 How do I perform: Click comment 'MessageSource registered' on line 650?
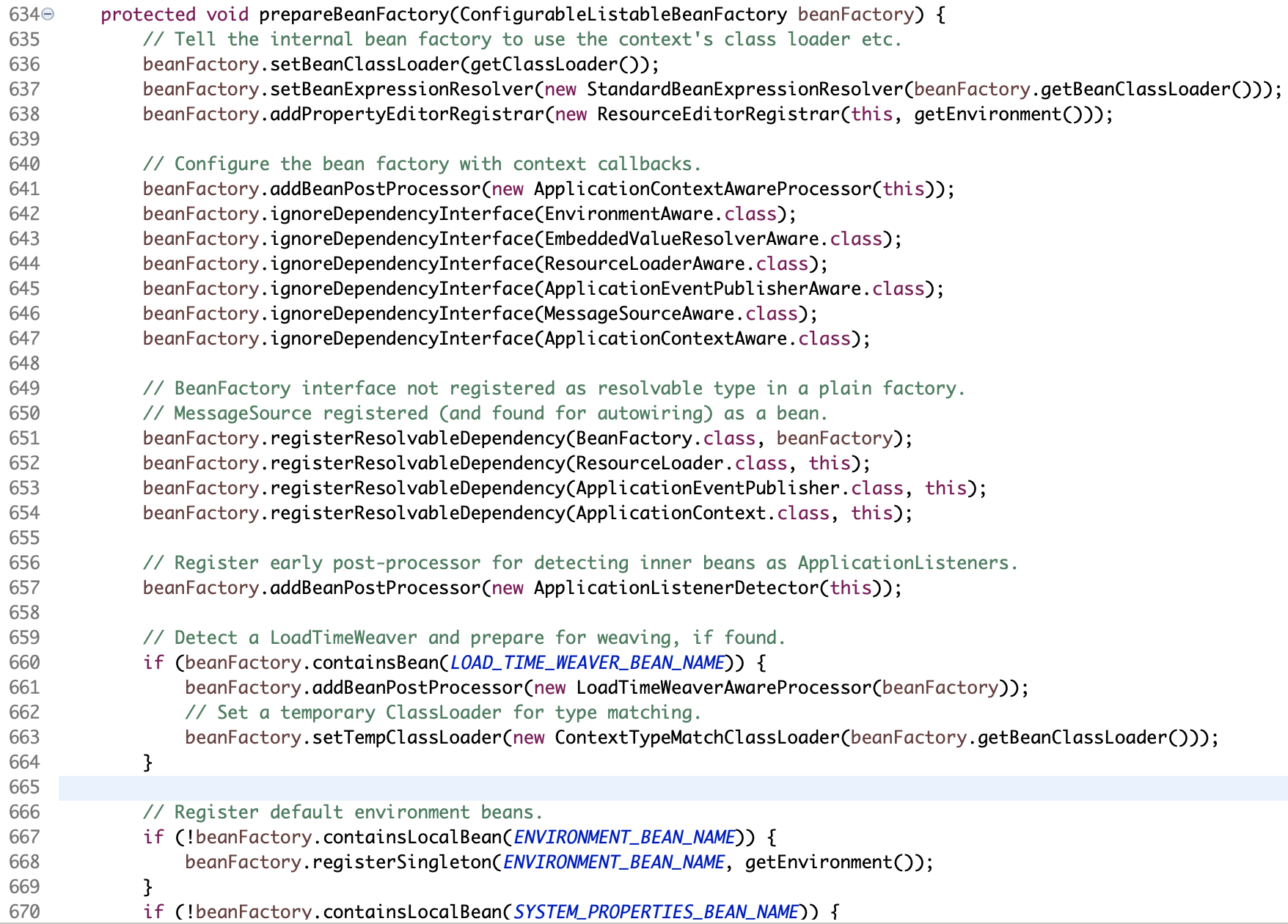pyautogui.click(x=486, y=414)
